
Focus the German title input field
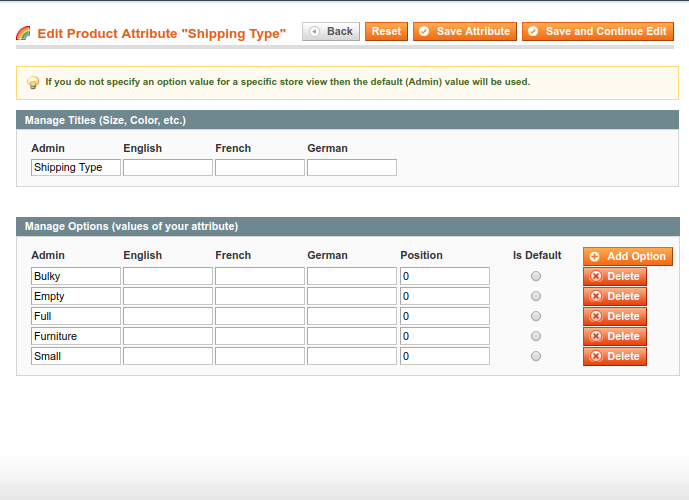coord(352,168)
